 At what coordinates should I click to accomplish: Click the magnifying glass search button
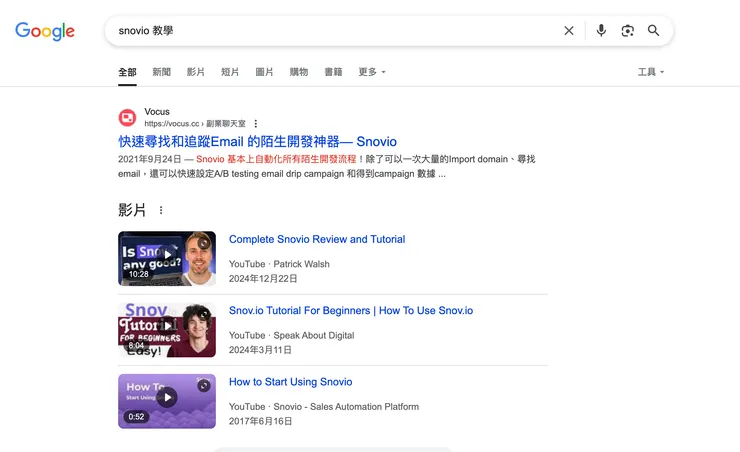pyautogui.click(x=653, y=31)
